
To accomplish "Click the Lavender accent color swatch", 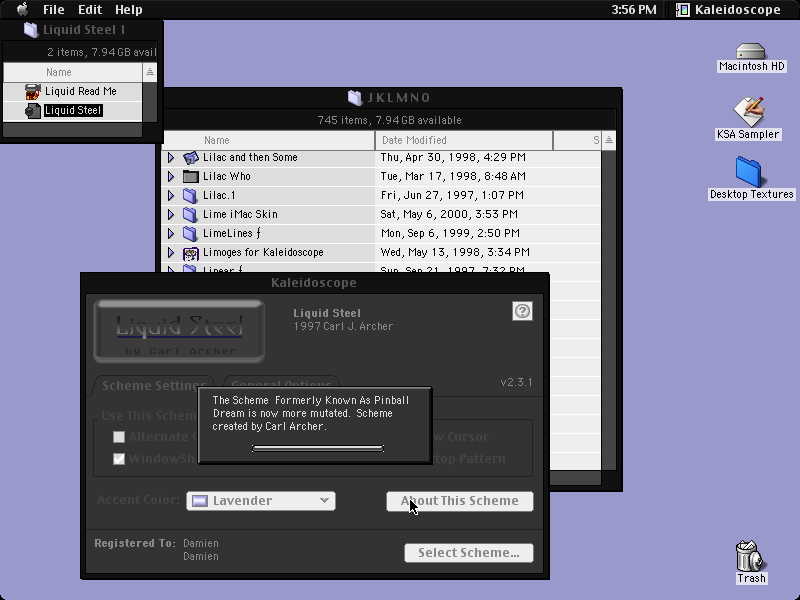I will [x=199, y=501].
